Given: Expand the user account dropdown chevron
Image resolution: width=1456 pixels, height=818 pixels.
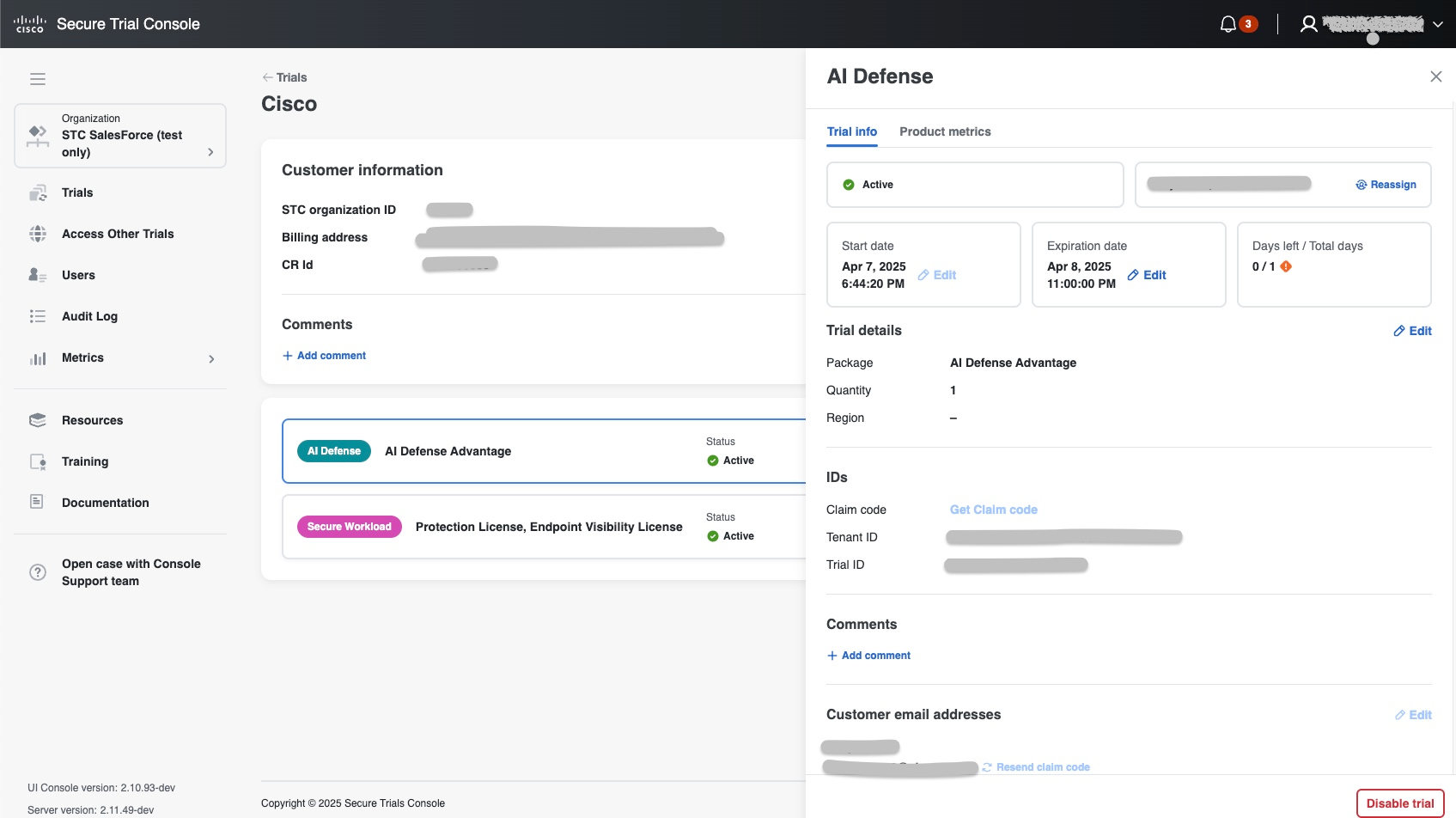Looking at the screenshot, I should 1437,24.
